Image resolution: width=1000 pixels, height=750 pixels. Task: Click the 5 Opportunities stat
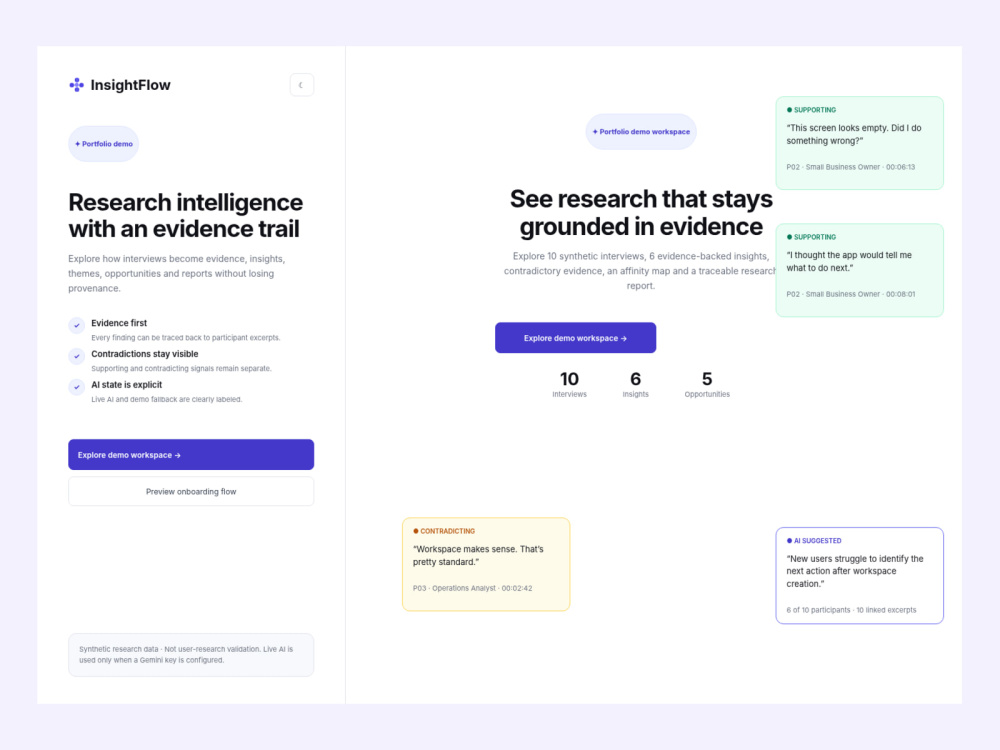pos(707,385)
